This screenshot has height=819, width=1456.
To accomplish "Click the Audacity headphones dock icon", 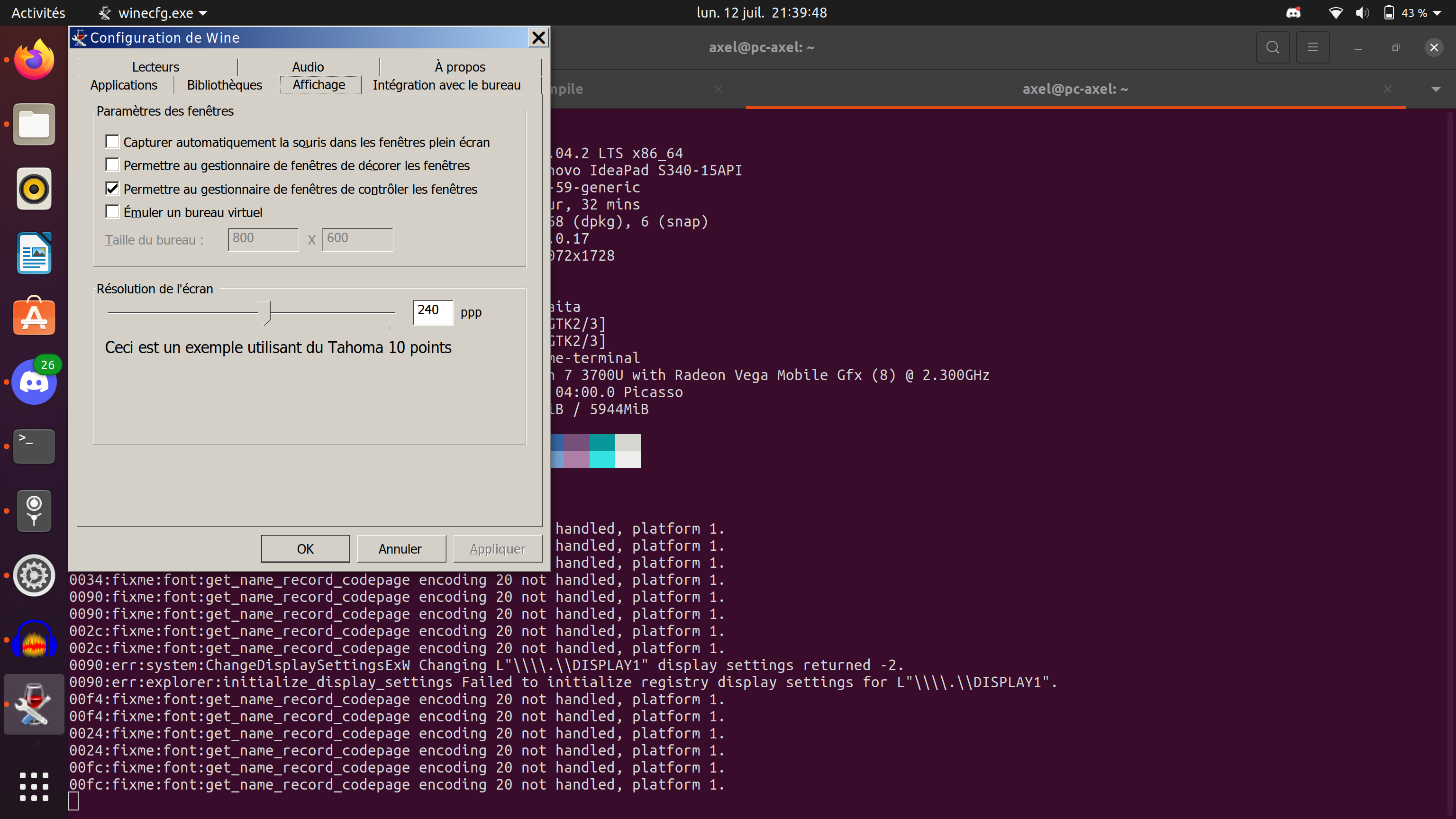I will [34, 640].
